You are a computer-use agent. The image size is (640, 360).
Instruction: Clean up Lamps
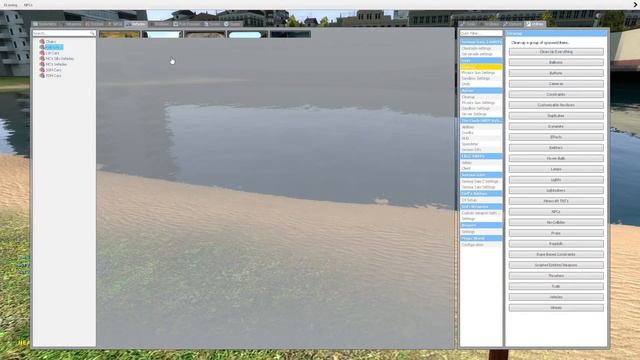pyautogui.click(x=556, y=169)
